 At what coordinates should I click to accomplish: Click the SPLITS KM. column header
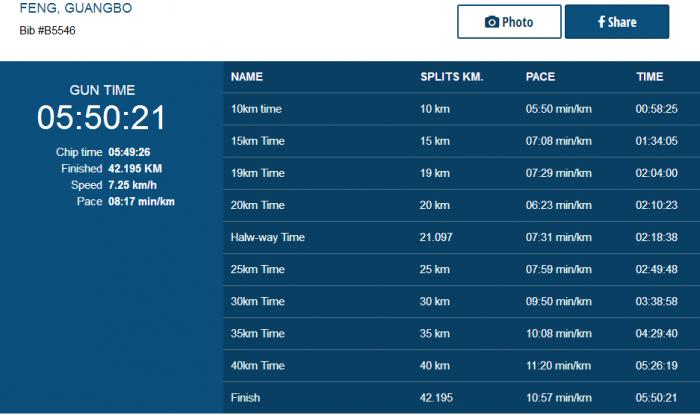452,77
